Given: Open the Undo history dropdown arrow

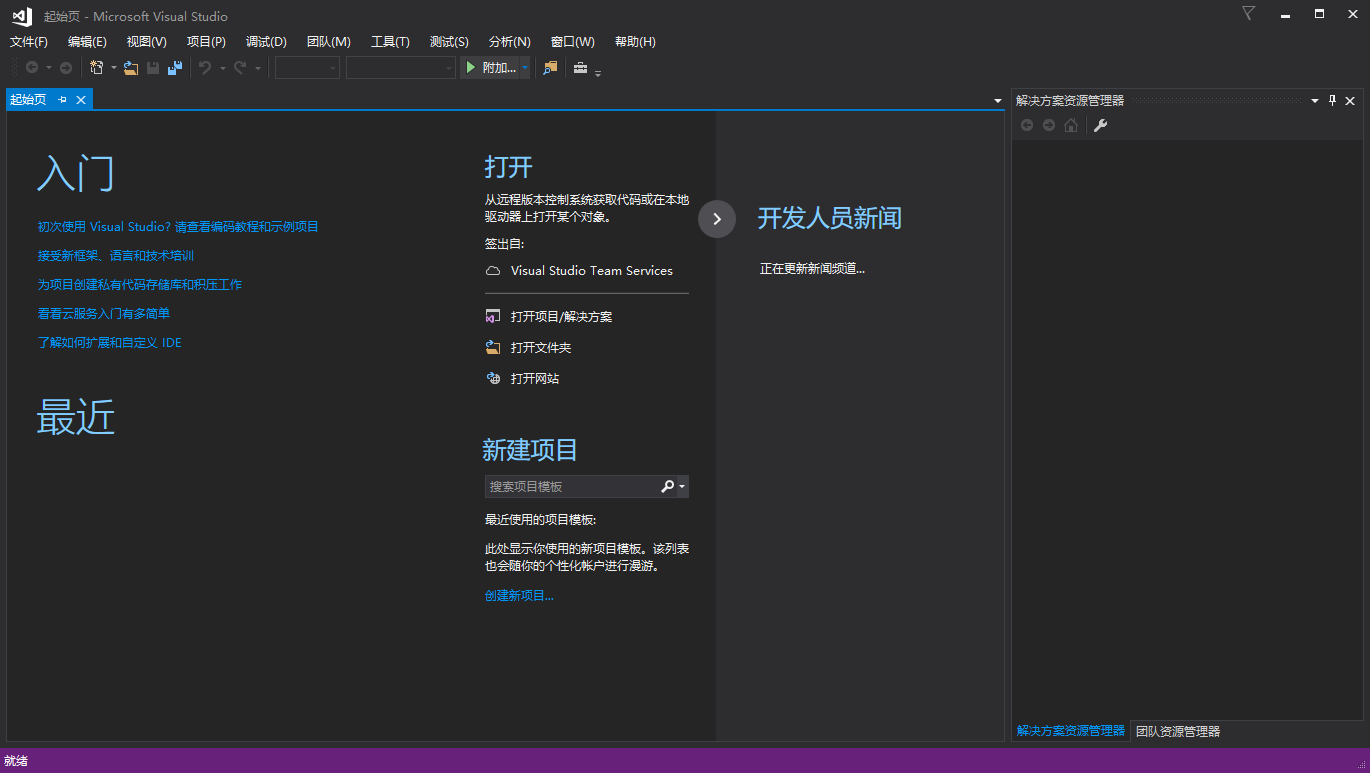Looking at the screenshot, I should click(222, 68).
